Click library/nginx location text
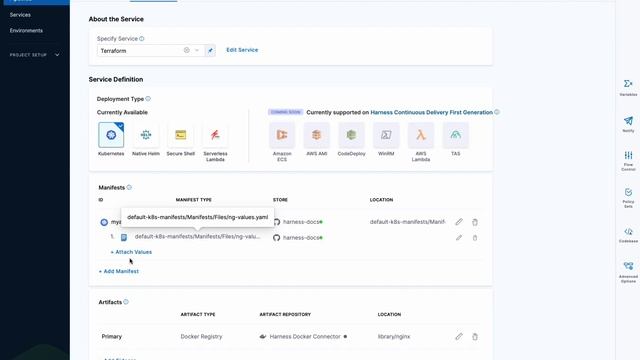 (393, 337)
